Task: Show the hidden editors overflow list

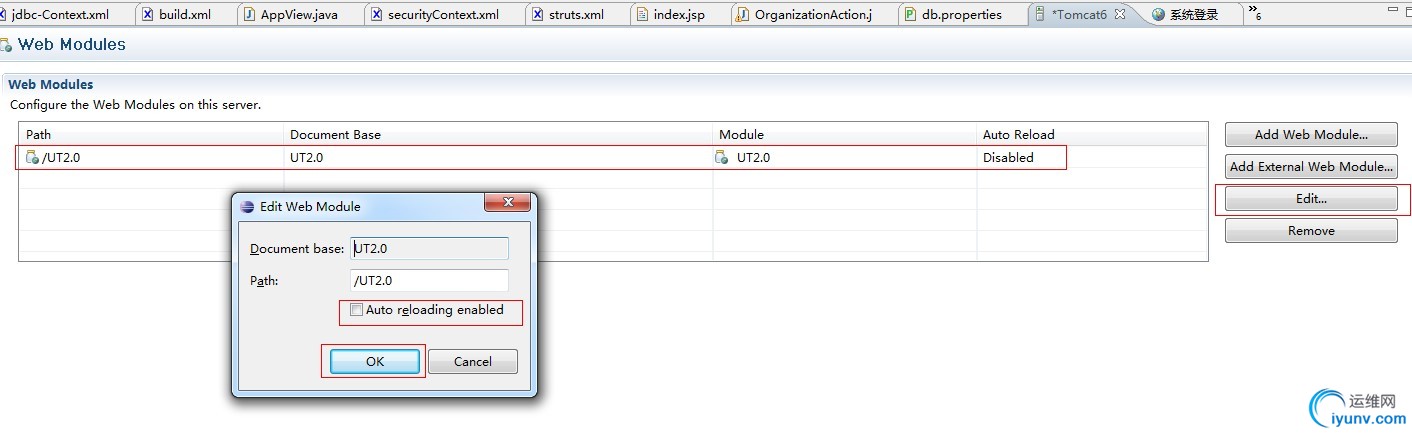Action: click(x=1254, y=13)
